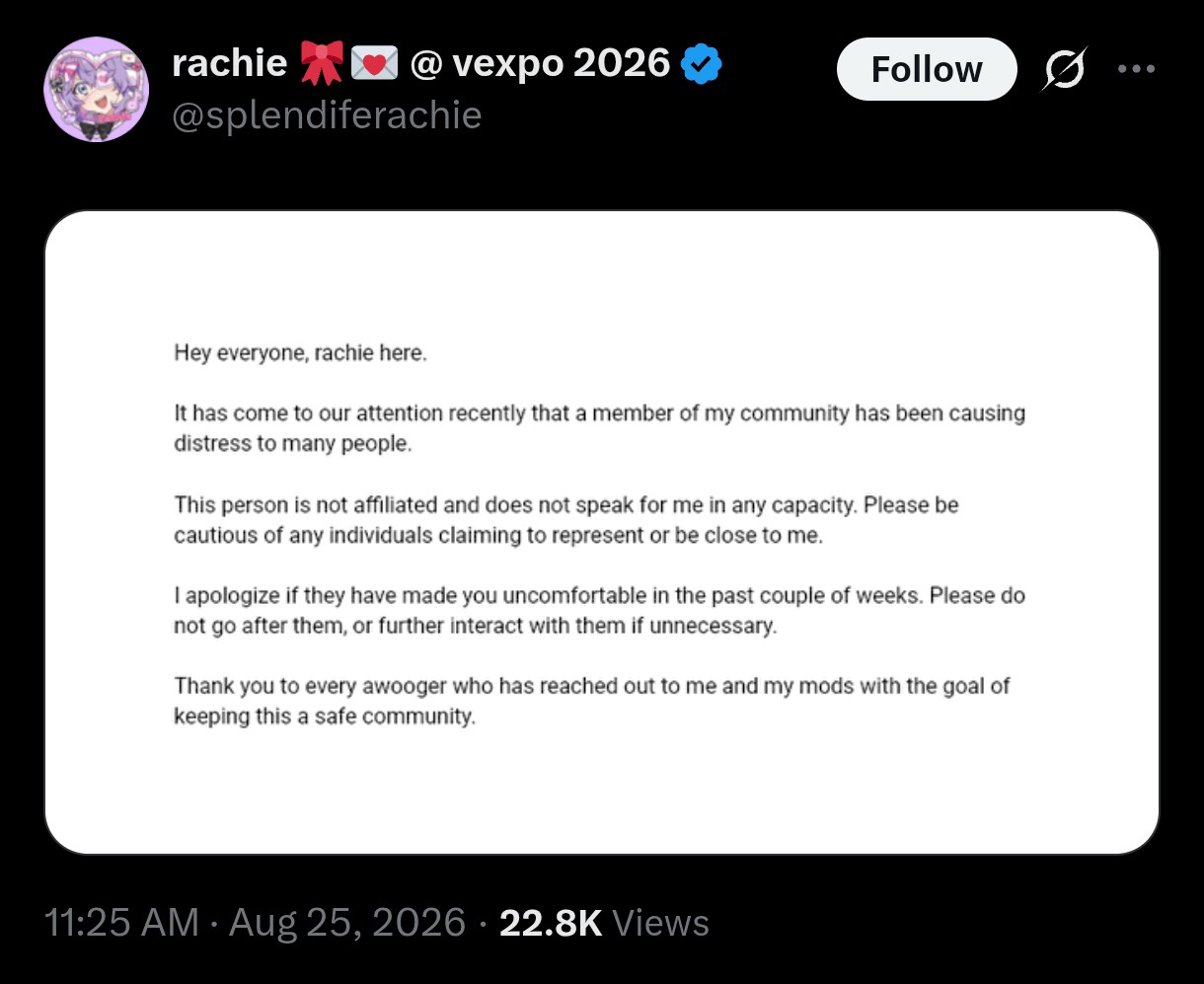Click the "@ vexpo 2026" name text
The image size is (1204, 984).
(x=540, y=65)
